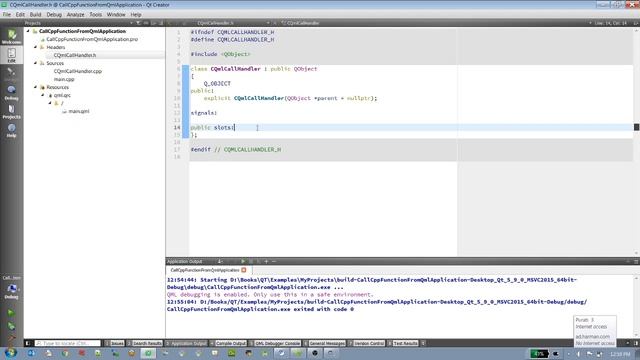Click the locator search field
The image size is (640, 360).
point(67,343)
